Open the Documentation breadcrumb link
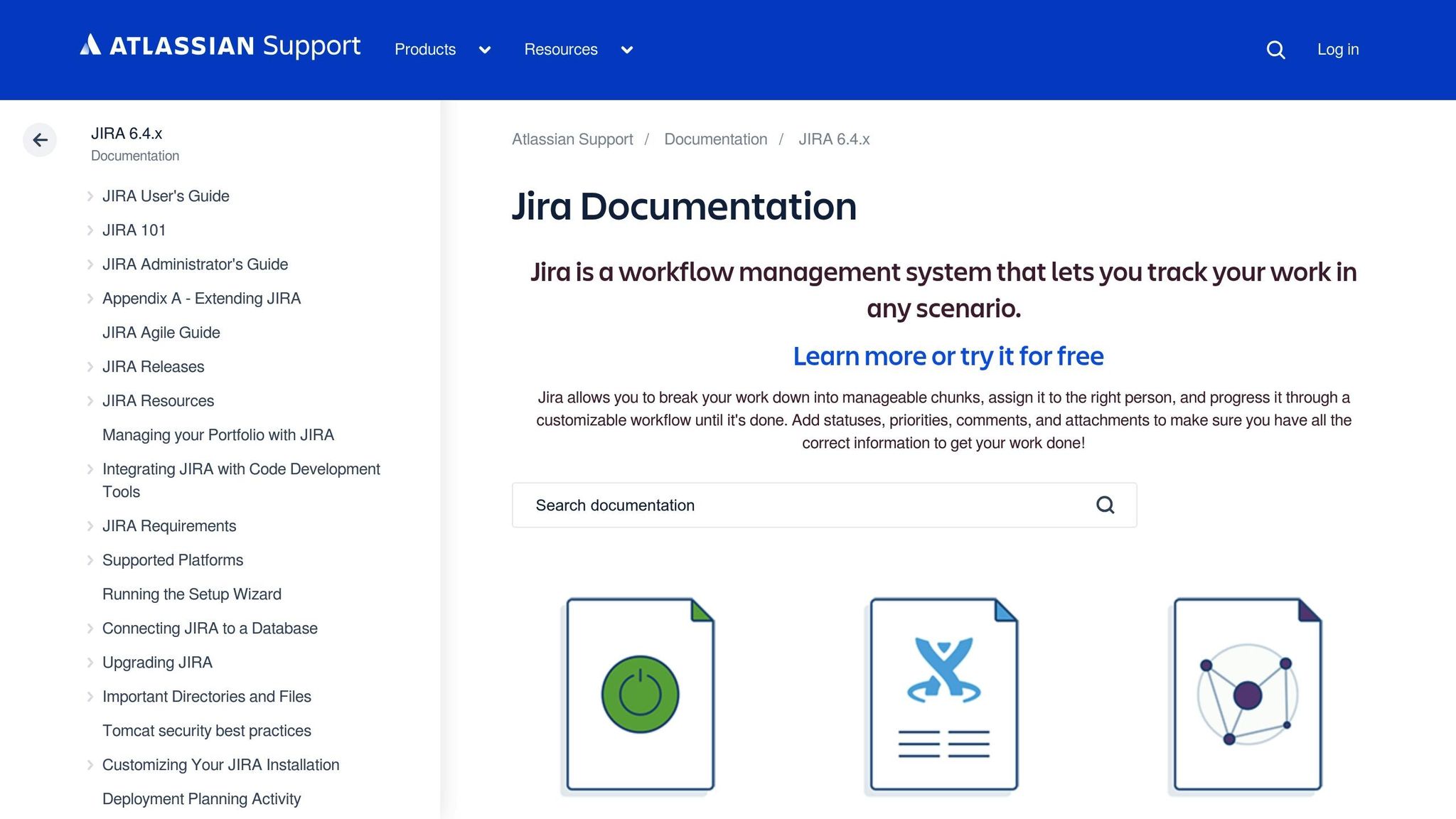The width and height of the screenshot is (1456, 819). [x=715, y=139]
